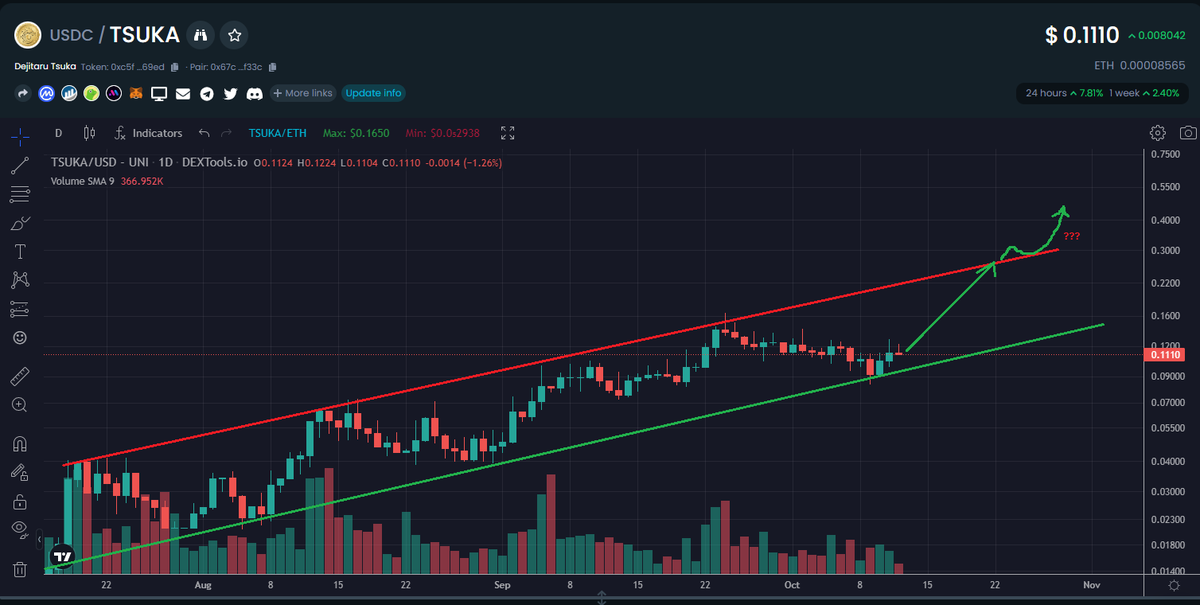The width and height of the screenshot is (1200, 605).
Task: Click the 24 hours 7.81% stat
Action: click(x=1064, y=93)
